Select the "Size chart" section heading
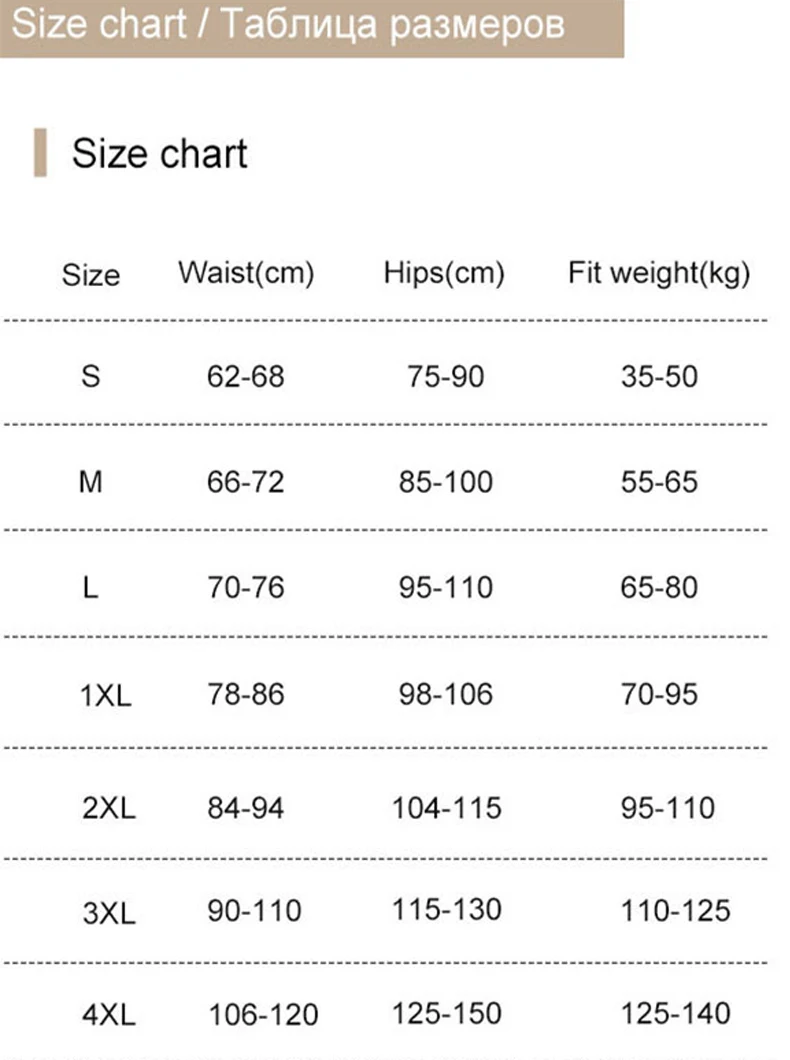Image resolution: width=790 pixels, height=1060 pixels. coord(159,154)
